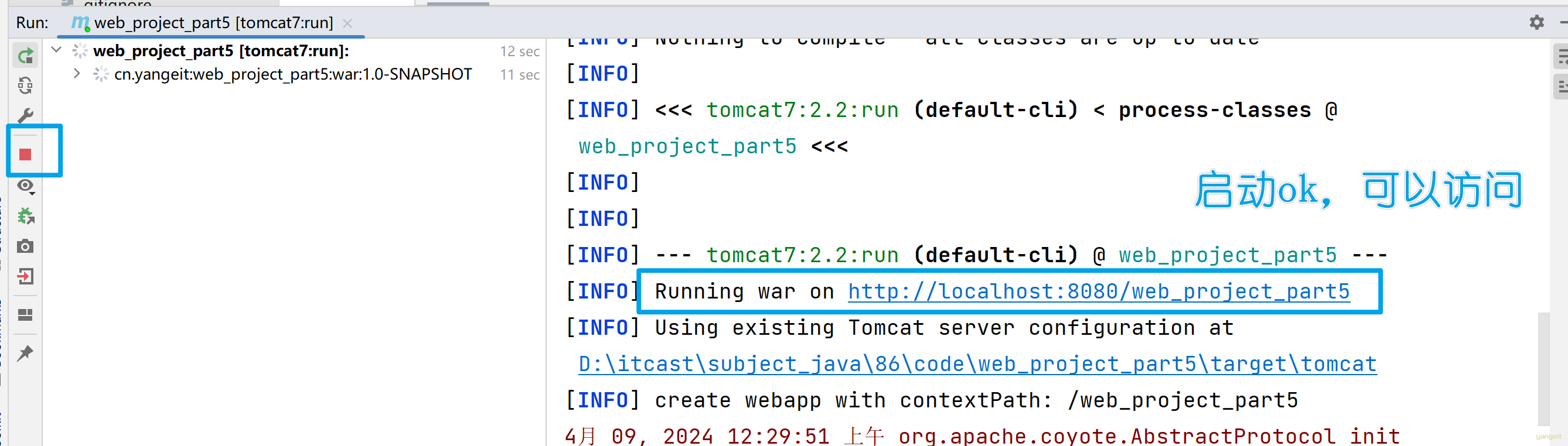Open http://localhost:8080/web_project_part5 link

click(x=1099, y=291)
